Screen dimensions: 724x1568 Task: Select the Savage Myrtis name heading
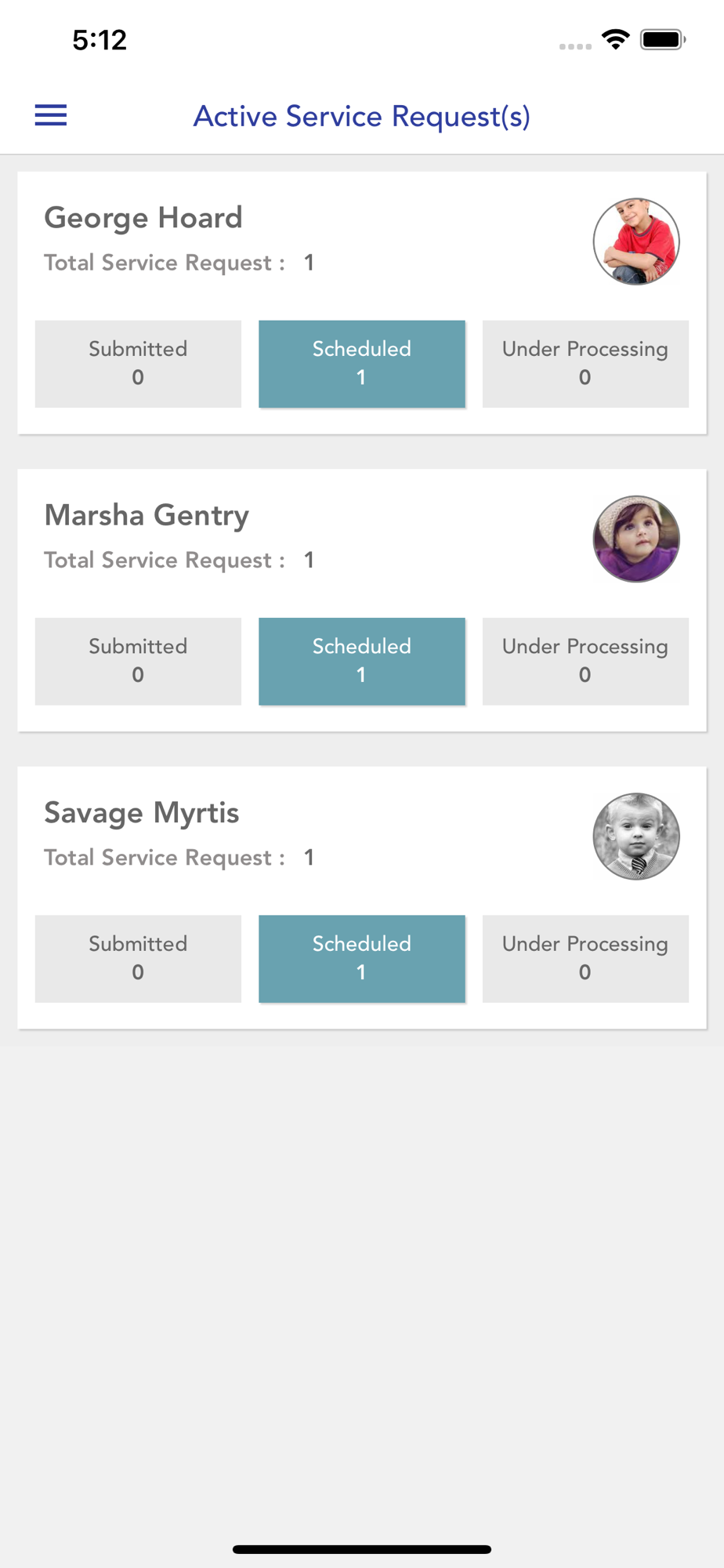click(142, 813)
